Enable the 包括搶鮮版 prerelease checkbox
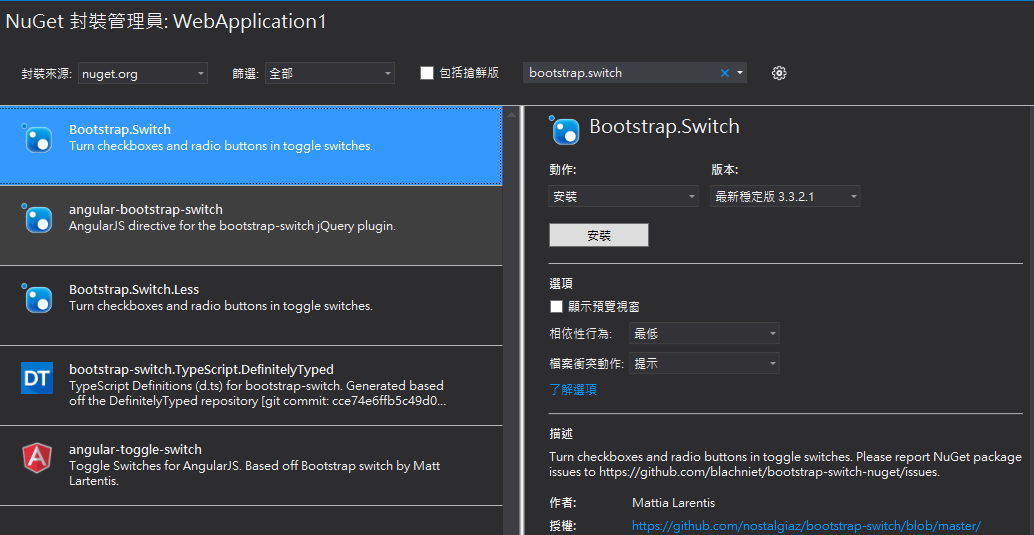Image resolution: width=1034 pixels, height=535 pixels. [427, 73]
